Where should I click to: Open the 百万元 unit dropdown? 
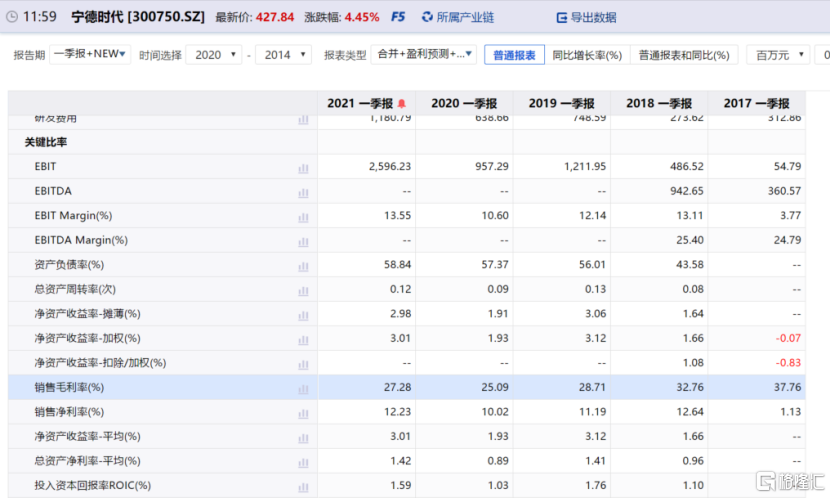click(x=778, y=55)
